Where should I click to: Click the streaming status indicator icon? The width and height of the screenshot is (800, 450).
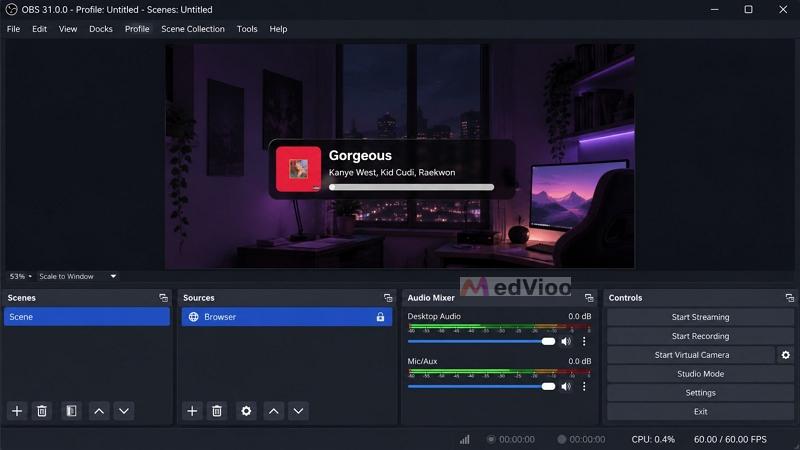(x=491, y=439)
